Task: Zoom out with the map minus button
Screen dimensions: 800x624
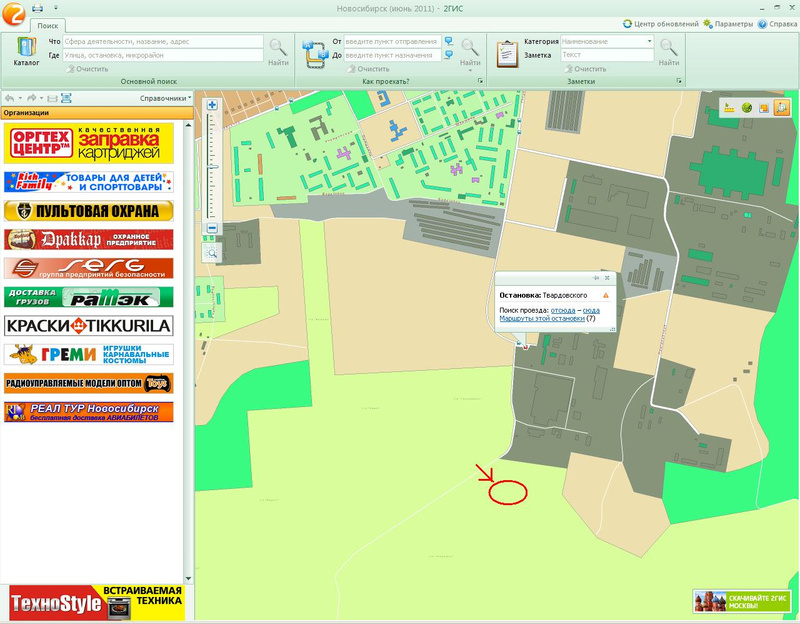Action: [x=212, y=228]
